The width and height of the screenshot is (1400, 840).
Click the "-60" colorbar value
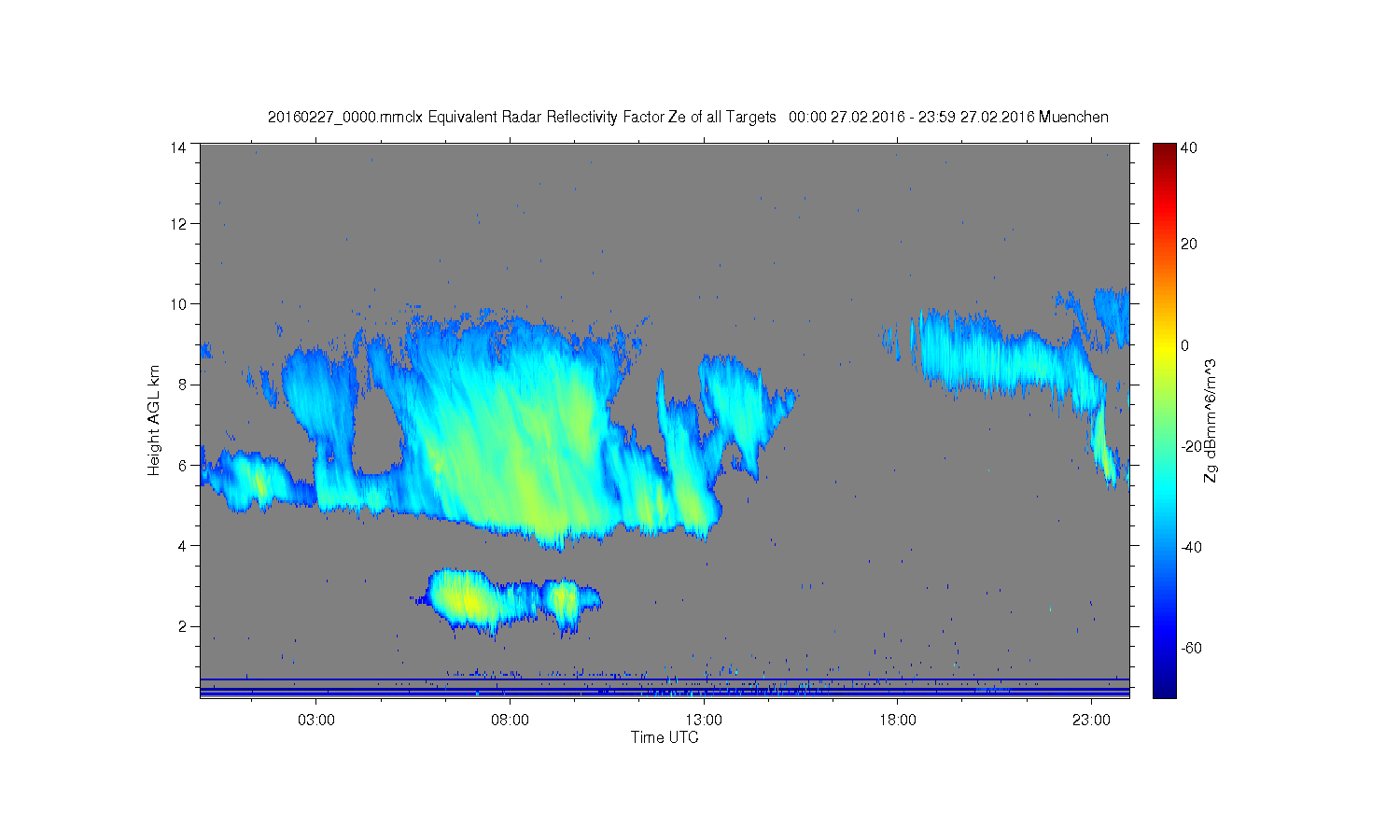[x=1192, y=648]
